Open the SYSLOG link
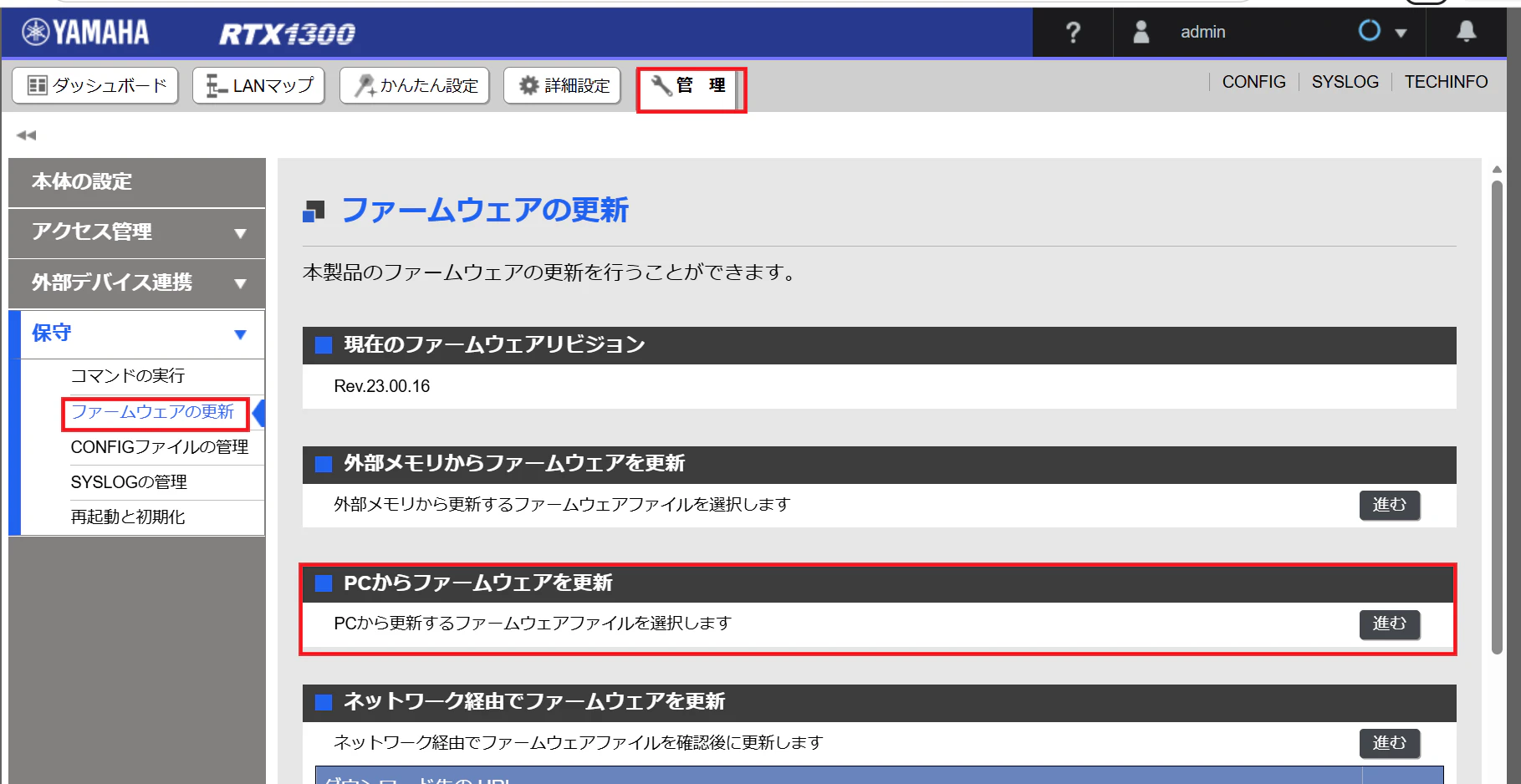Viewport: 1521px width, 784px height. click(1345, 82)
